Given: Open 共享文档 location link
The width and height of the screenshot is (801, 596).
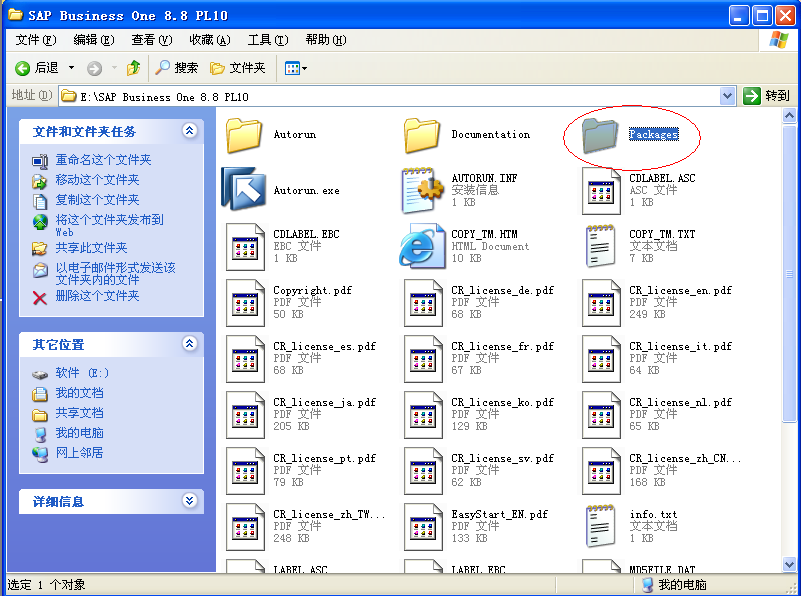Looking at the screenshot, I should (x=79, y=413).
